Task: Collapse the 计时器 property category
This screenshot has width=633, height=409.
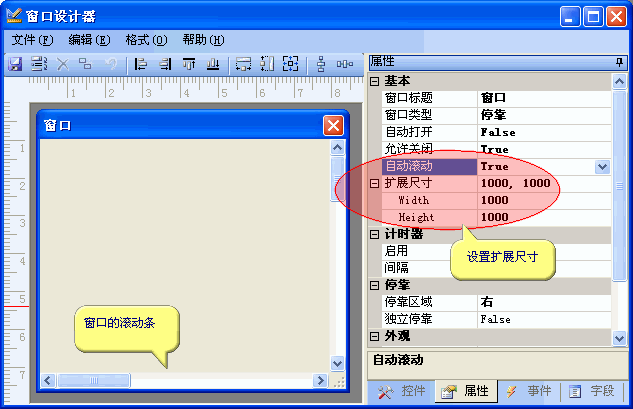Action: [375, 234]
